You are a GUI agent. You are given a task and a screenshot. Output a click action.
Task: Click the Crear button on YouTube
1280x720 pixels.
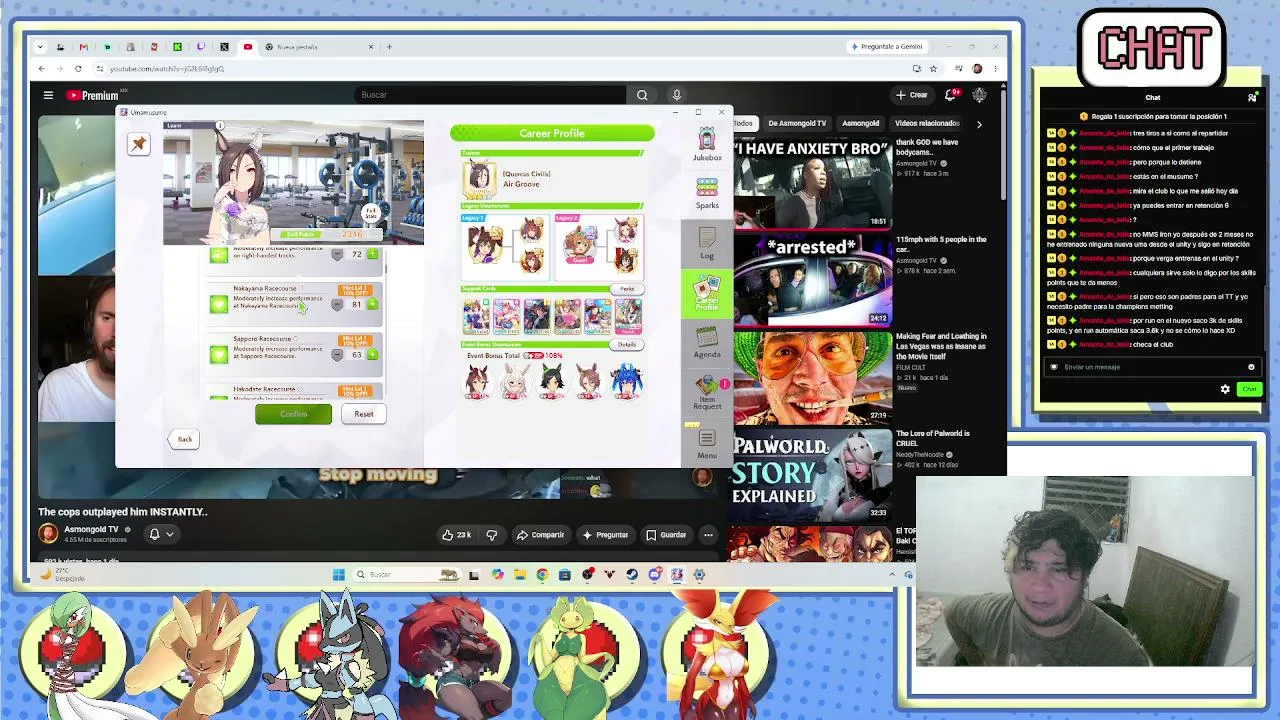pos(912,95)
